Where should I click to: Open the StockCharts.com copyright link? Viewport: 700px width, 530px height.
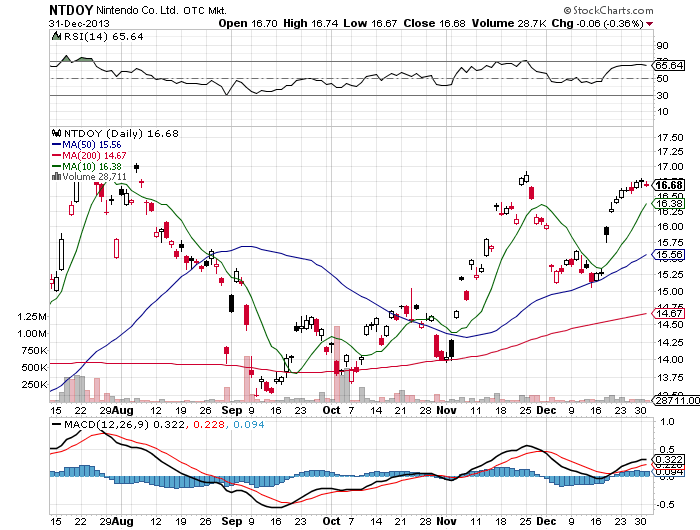point(608,10)
